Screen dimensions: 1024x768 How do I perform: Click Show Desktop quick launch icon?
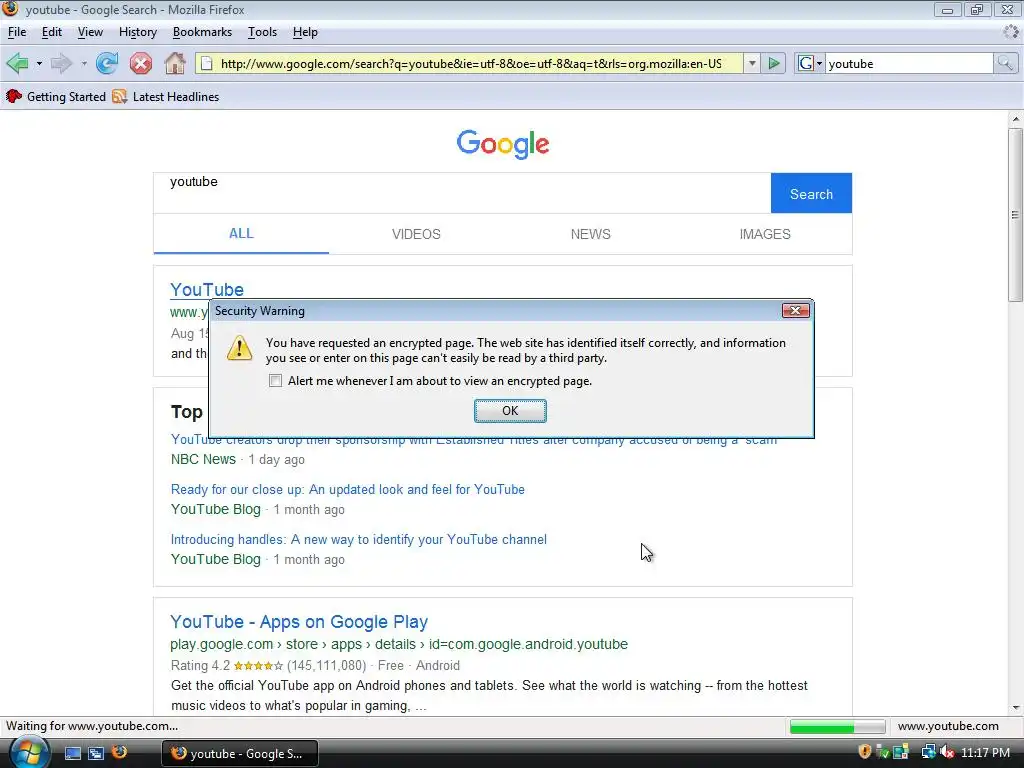pos(72,753)
